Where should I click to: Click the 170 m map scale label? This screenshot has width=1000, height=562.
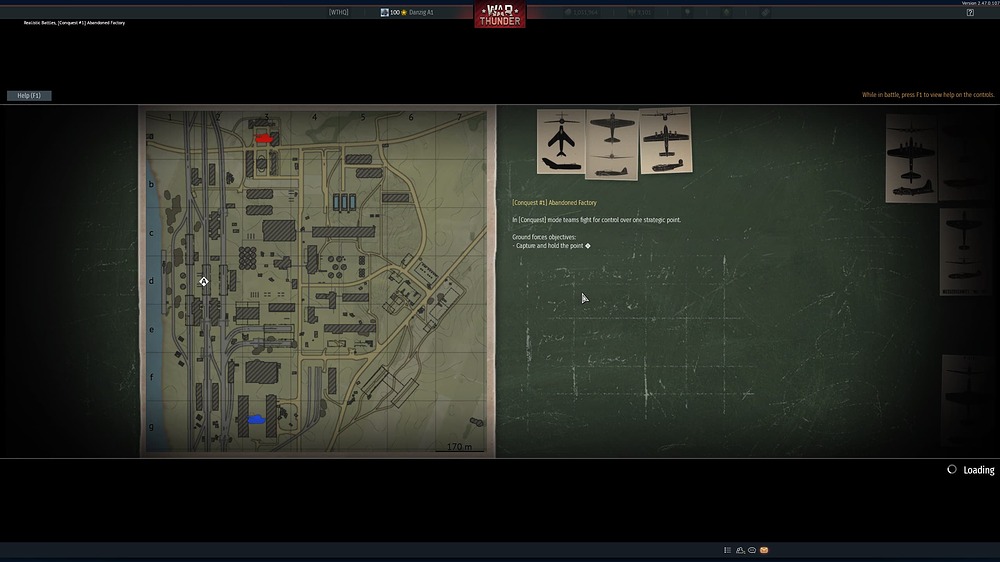(459, 447)
